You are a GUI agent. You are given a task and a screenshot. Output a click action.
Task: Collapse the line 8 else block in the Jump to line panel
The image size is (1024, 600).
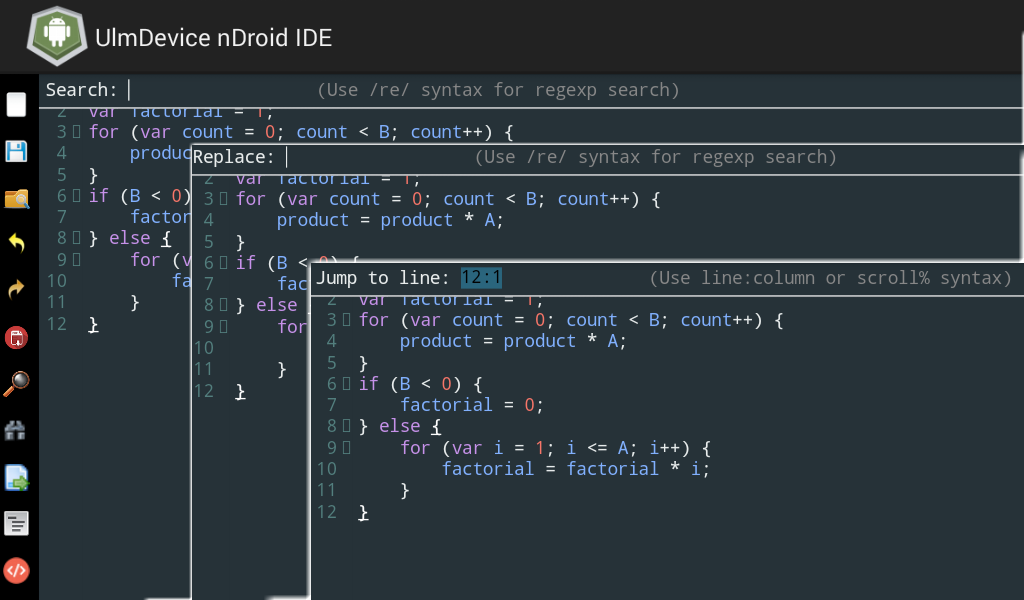(x=347, y=426)
